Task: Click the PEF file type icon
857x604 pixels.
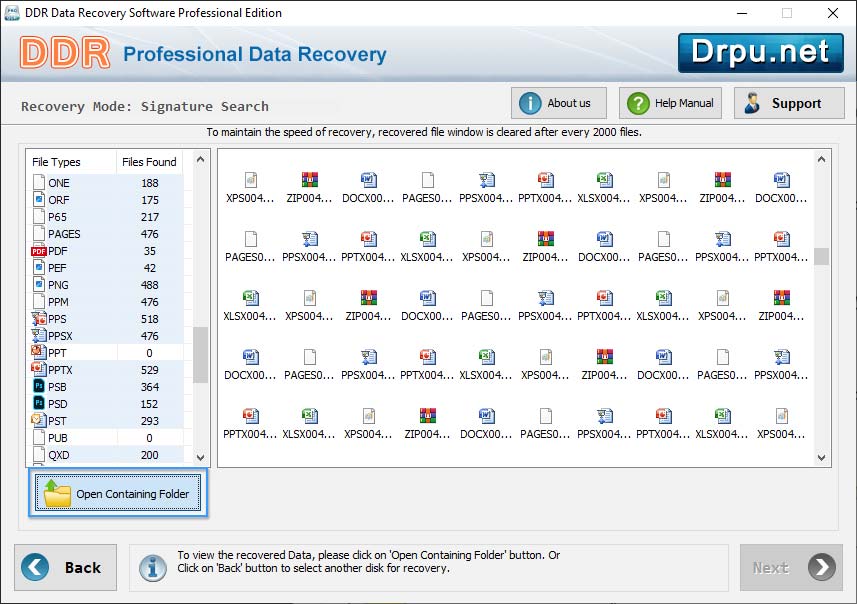Action: 39,267
